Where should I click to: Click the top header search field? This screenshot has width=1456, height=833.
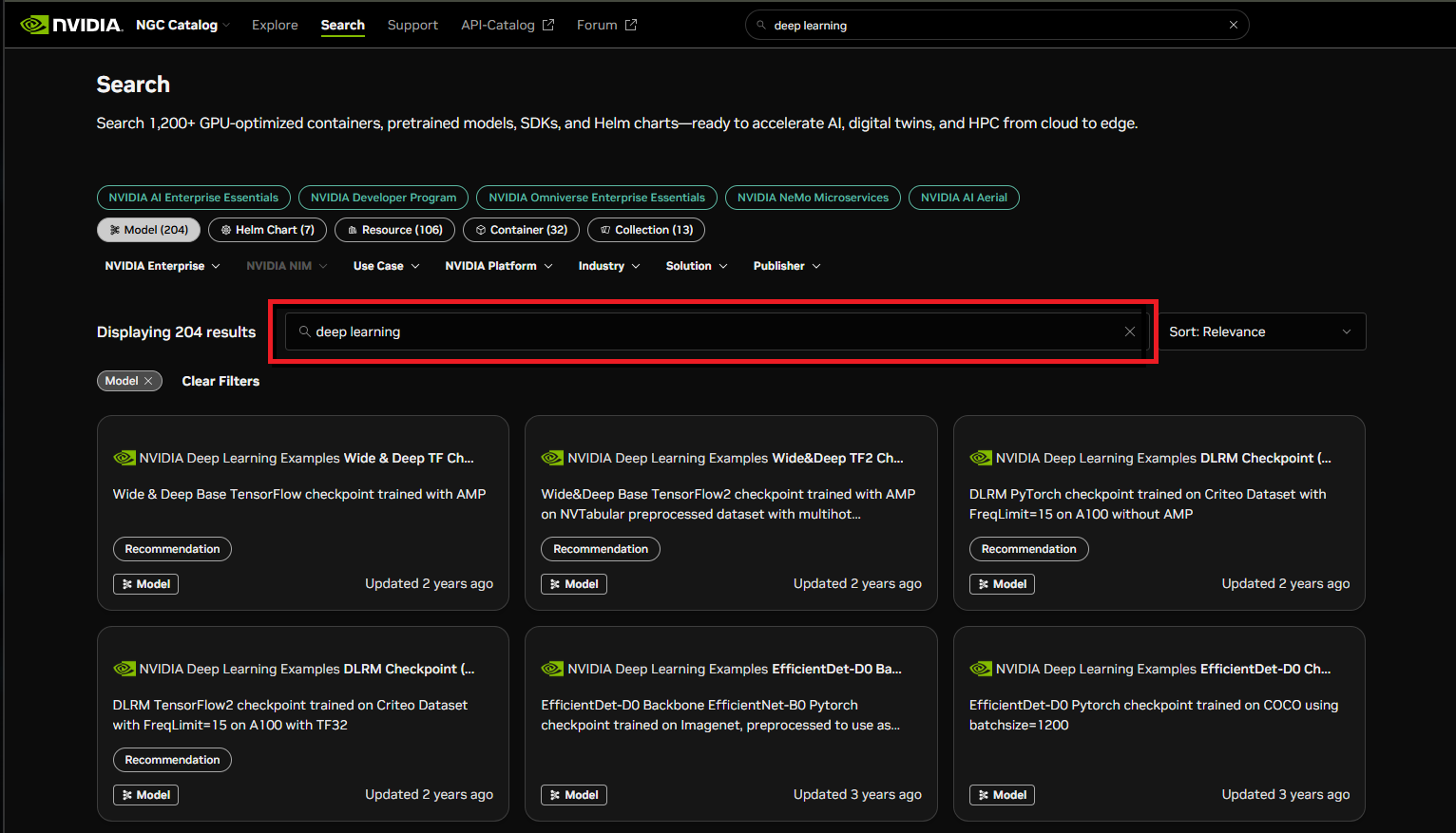(x=997, y=25)
